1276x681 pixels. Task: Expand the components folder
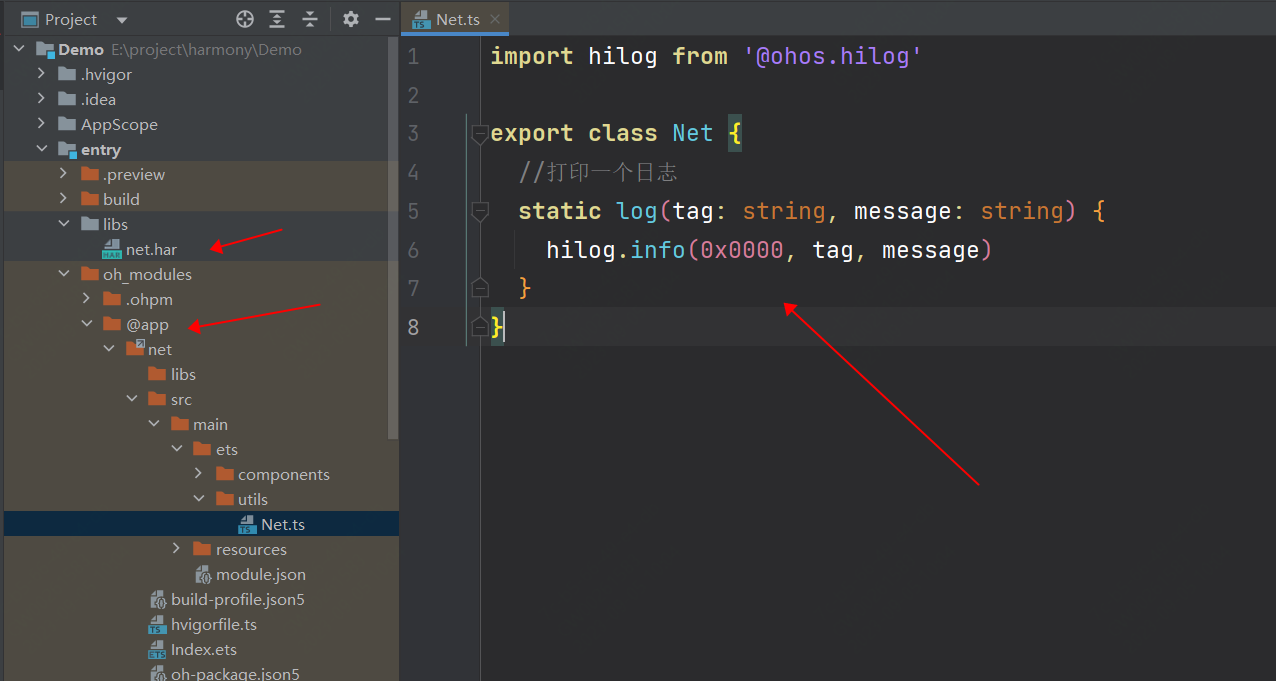click(199, 474)
